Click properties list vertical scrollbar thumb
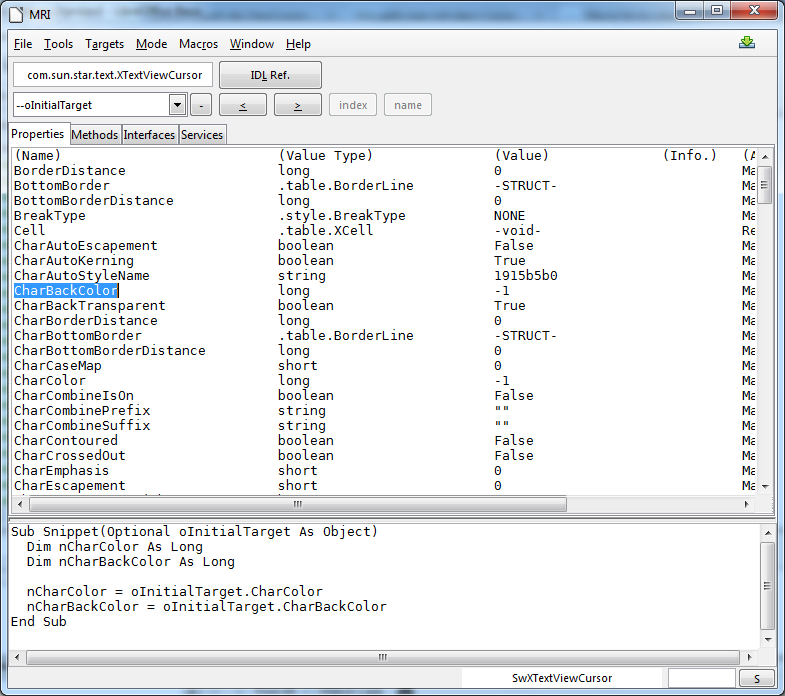The width and height of the screenshot is (785, 696). point(764,185)
